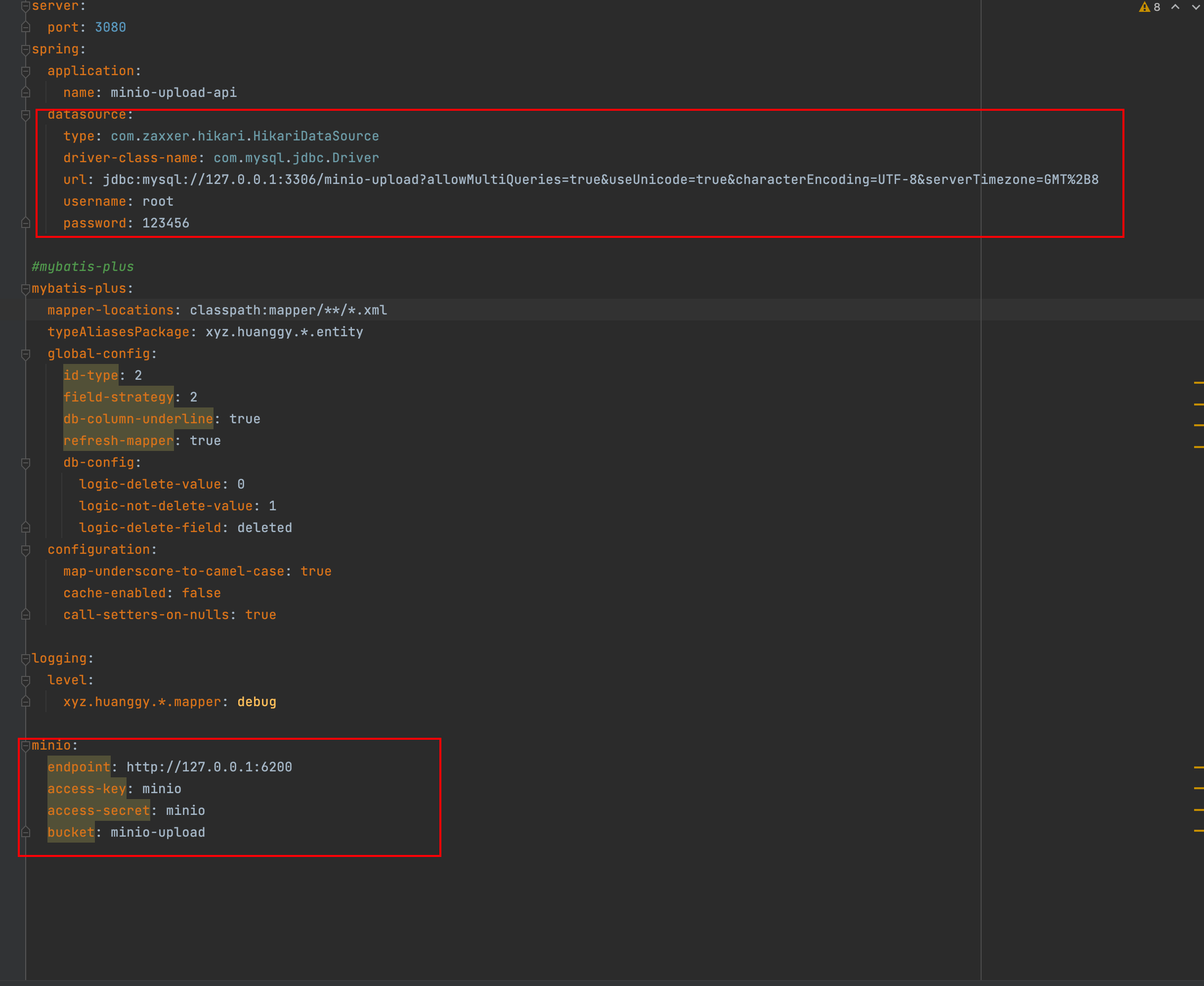Screen dimensions: 1204x986
Task: Click xyz.huanggy.*.entity value
Action: (284, 332)
